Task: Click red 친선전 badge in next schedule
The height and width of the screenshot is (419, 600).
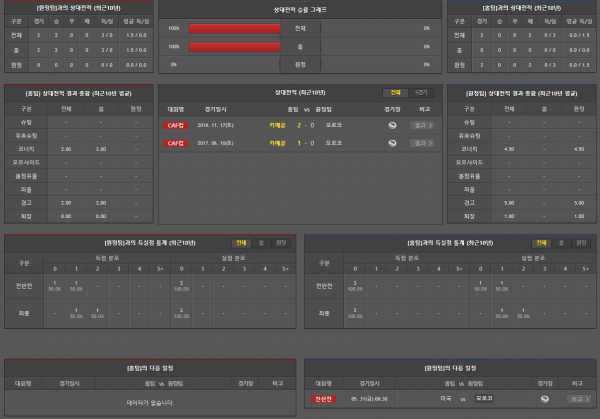Action: (x=322, y=397)
